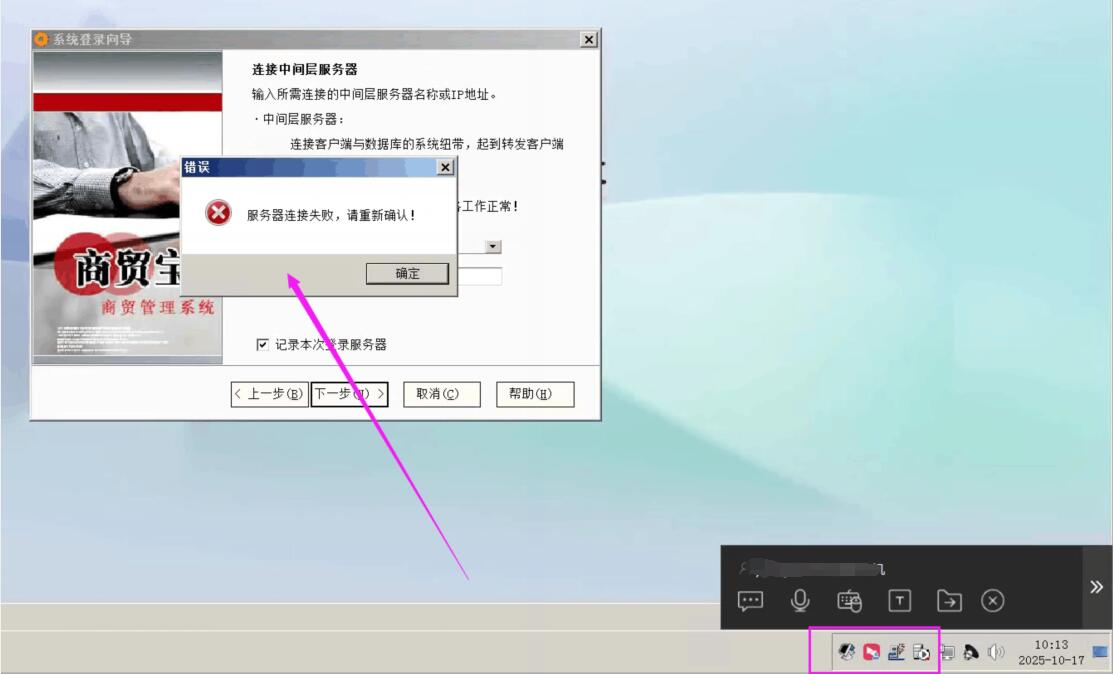Open help with the 帮助(H) button
1113x674 pixels.
pyautogui.click(x=535, y=394)
